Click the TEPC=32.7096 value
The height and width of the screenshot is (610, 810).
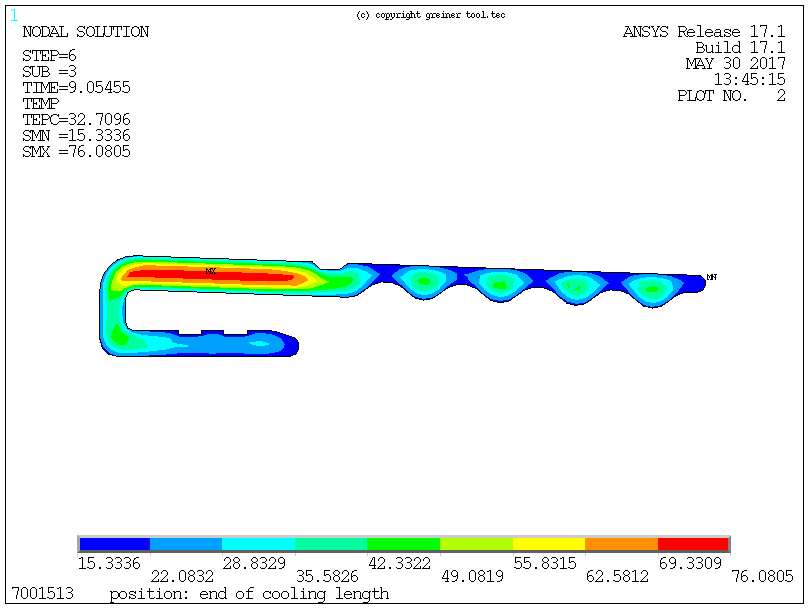(76, 119)
